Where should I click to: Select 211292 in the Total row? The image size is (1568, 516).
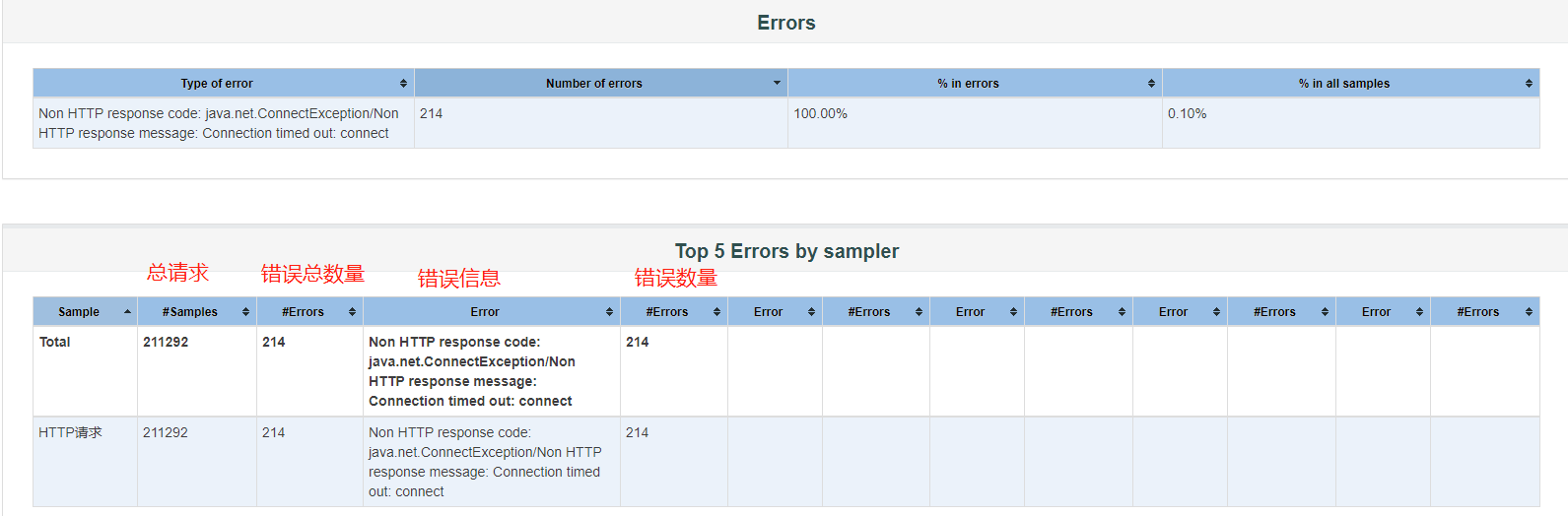point(166,343)
